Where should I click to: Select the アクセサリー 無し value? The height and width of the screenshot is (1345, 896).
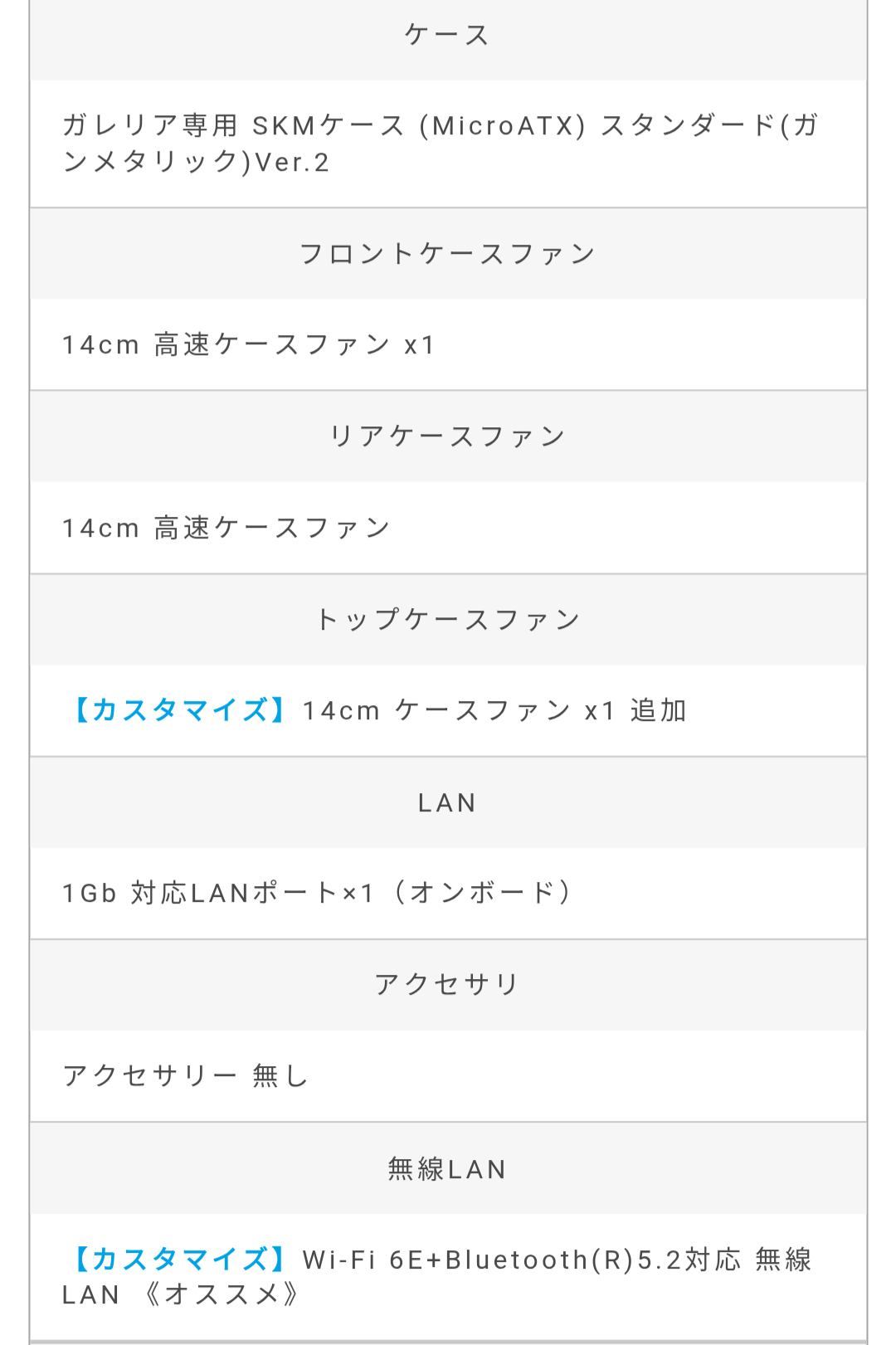(x=186, y=1076)
